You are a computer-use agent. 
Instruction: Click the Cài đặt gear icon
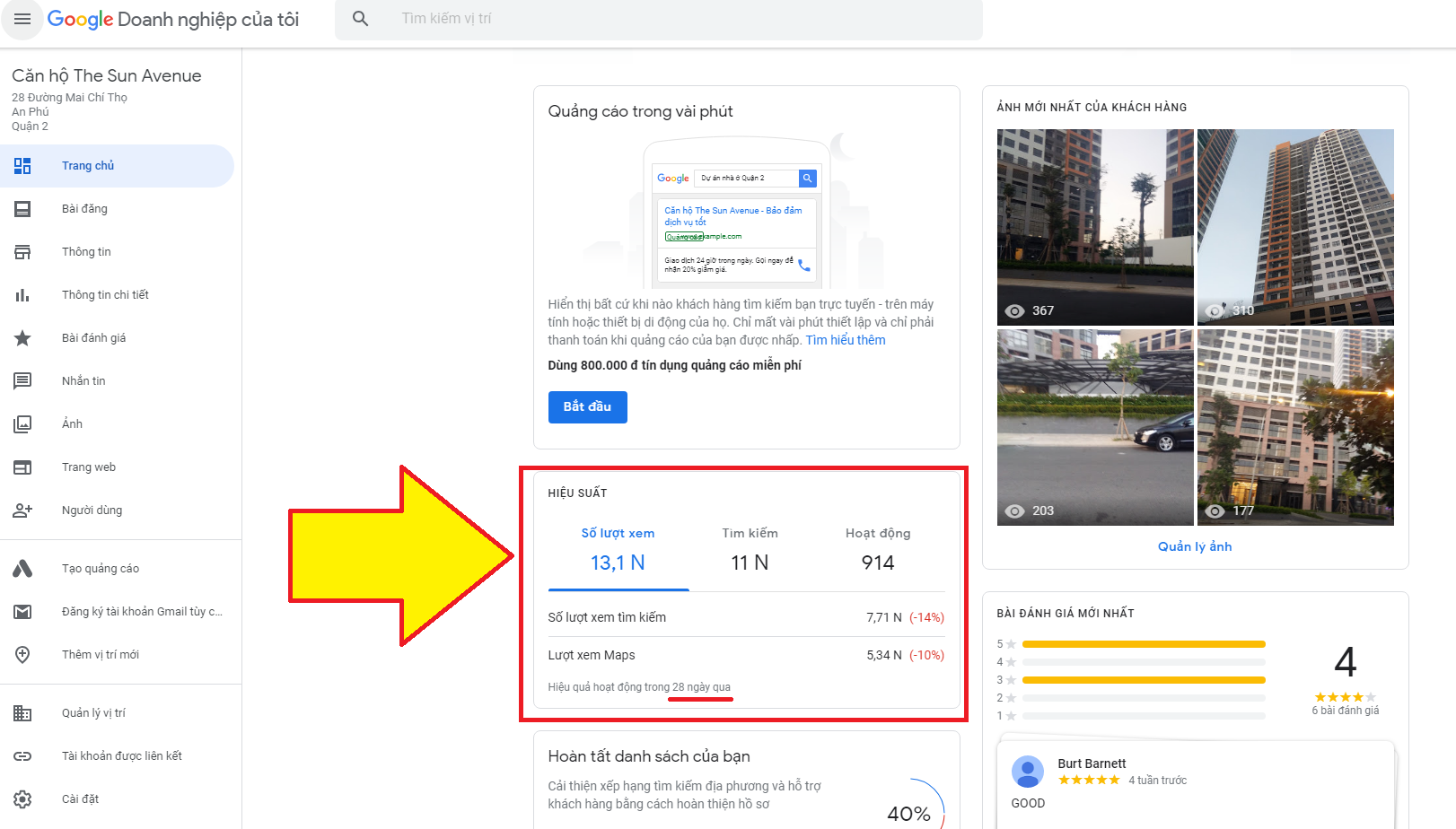22,799
